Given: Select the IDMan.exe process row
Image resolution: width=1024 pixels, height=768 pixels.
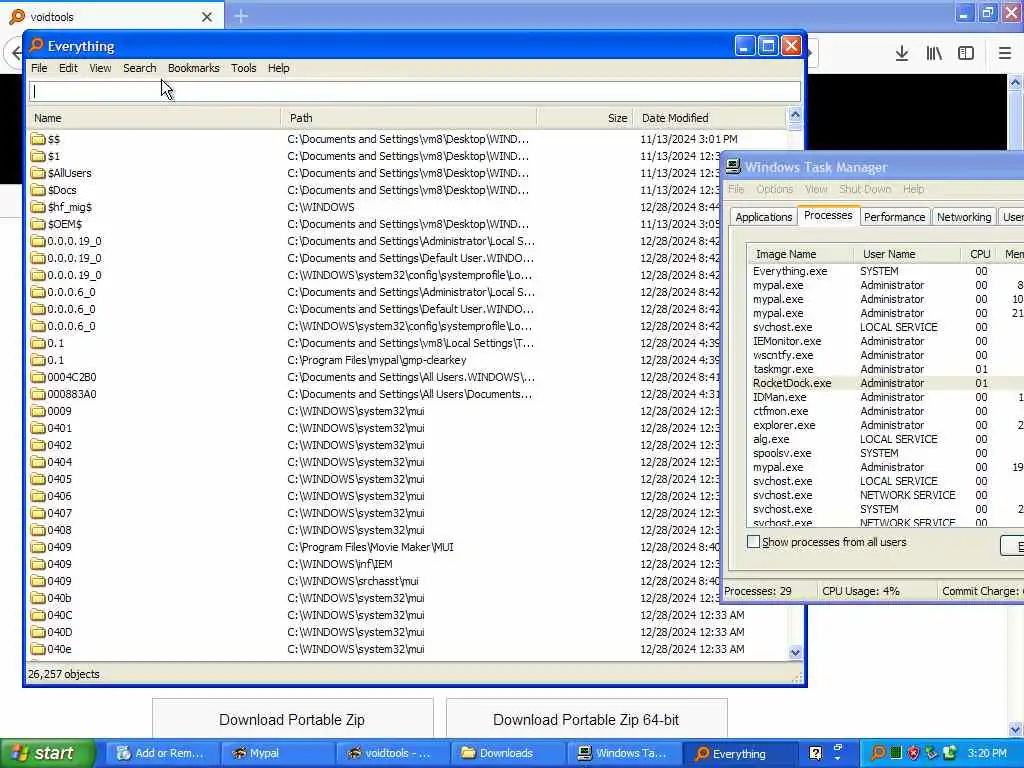Looking at the screenshot, I should click(886, 397).
